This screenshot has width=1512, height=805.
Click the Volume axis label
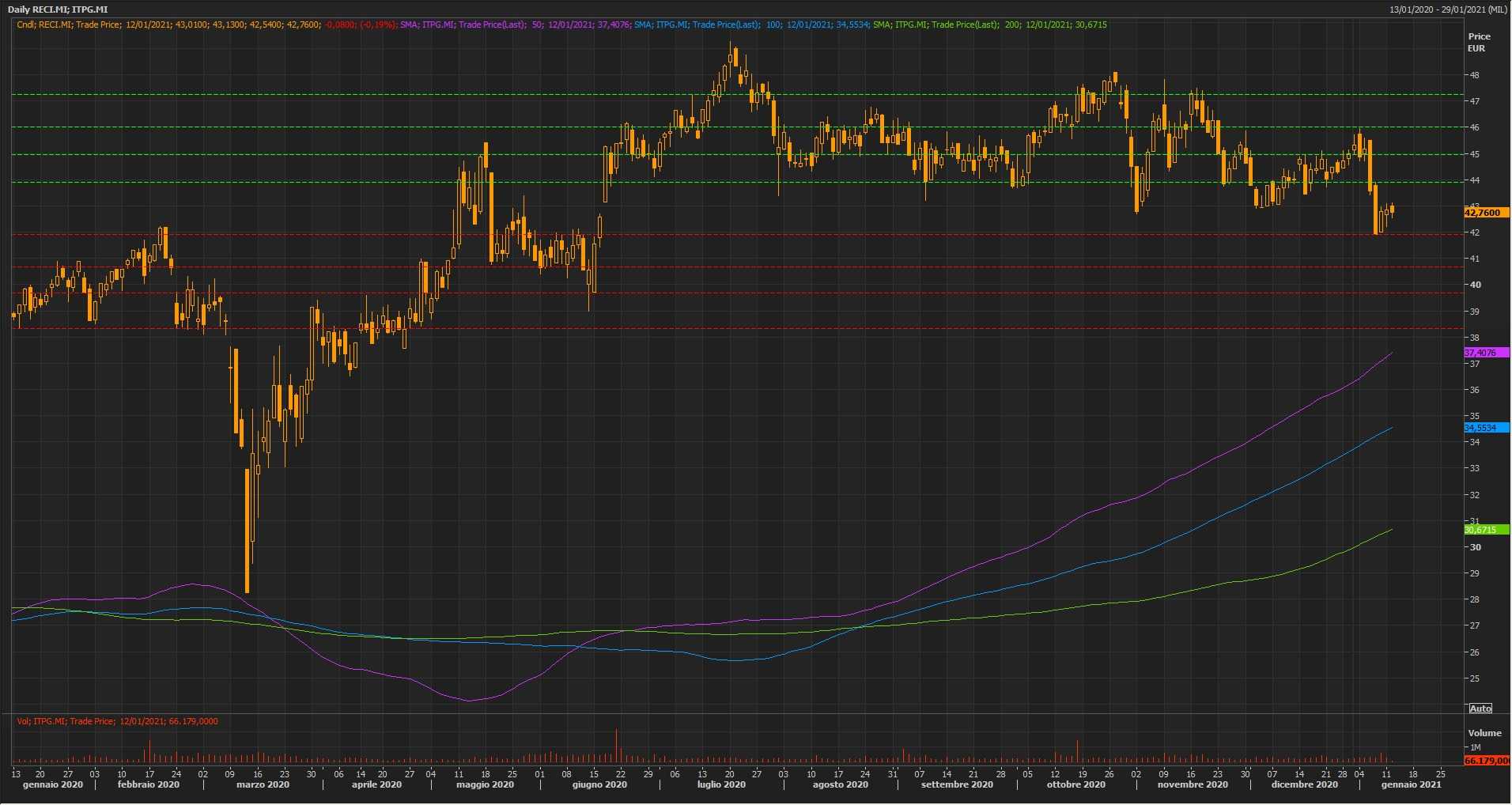point(1484,733)
